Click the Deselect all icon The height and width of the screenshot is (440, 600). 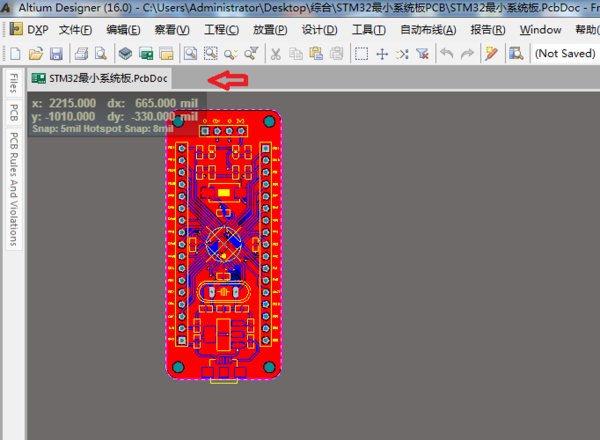(402, 54)
